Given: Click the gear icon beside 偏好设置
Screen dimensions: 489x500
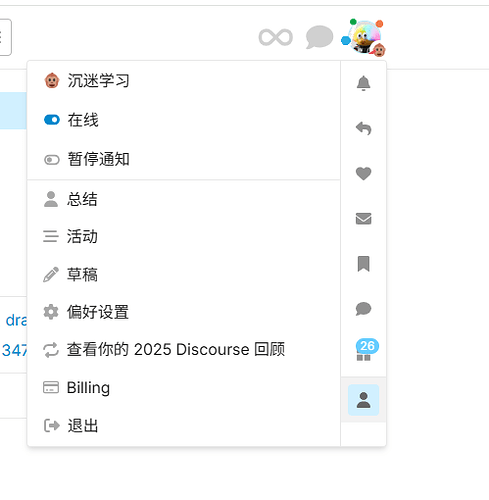Looking at the screenshot, I should (51, 312).
